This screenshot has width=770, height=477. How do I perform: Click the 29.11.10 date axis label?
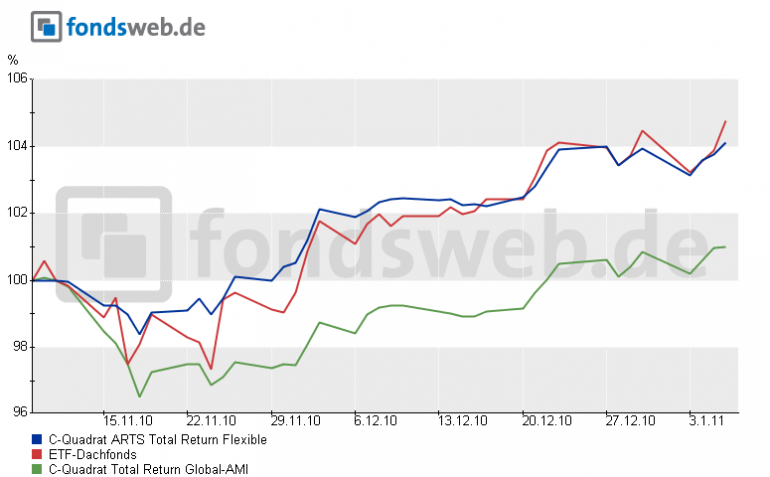(294, 423)
